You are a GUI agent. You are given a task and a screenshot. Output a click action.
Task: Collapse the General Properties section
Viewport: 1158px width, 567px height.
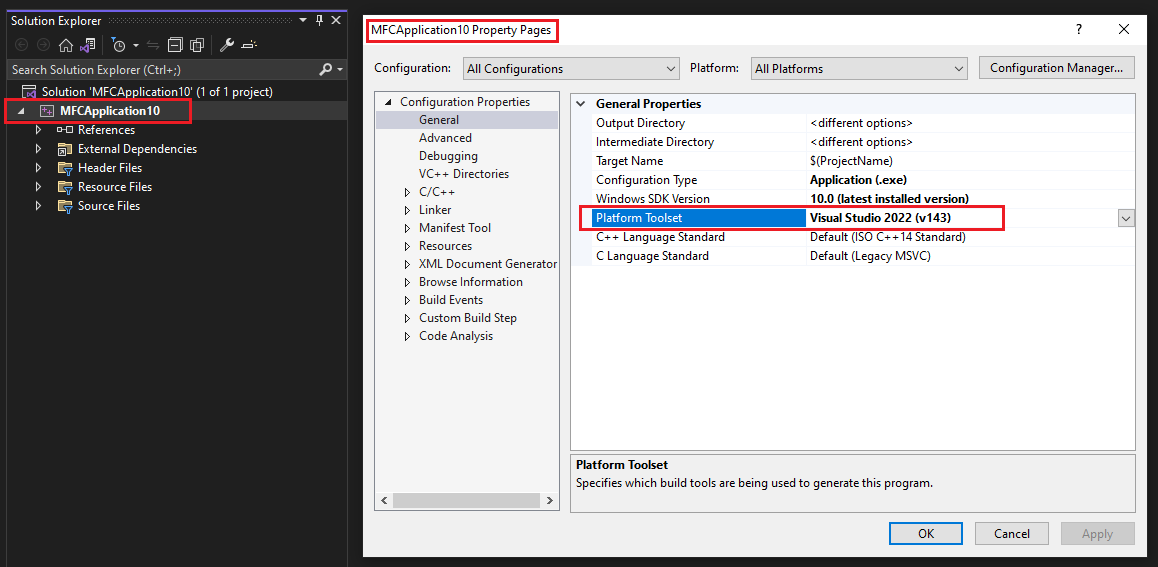(x=580, y=104)
